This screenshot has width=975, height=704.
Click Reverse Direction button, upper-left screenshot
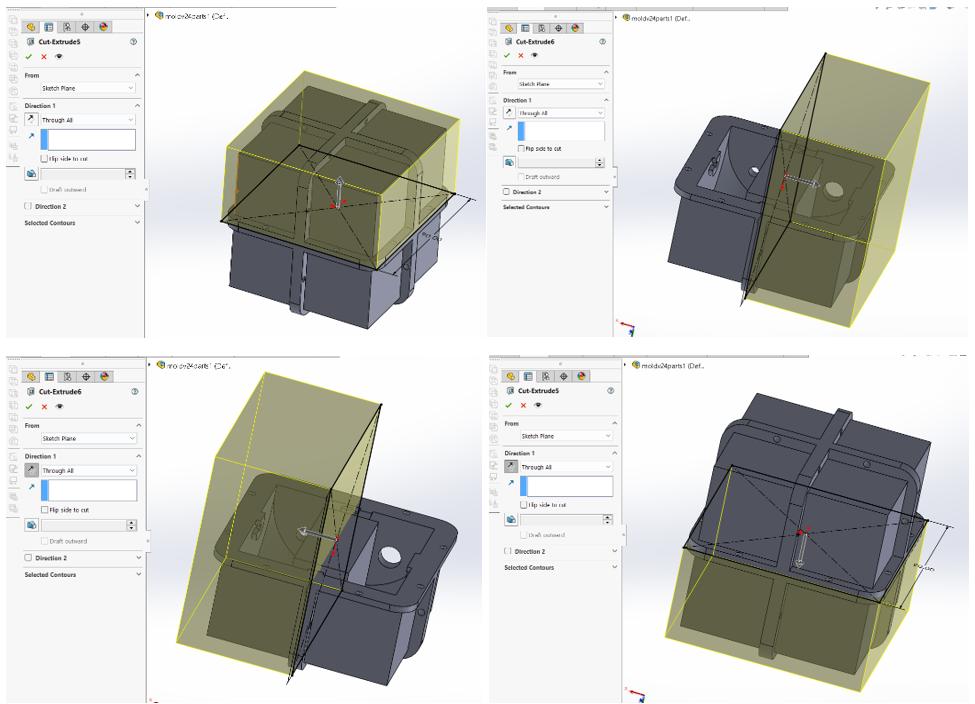point(31,119)
